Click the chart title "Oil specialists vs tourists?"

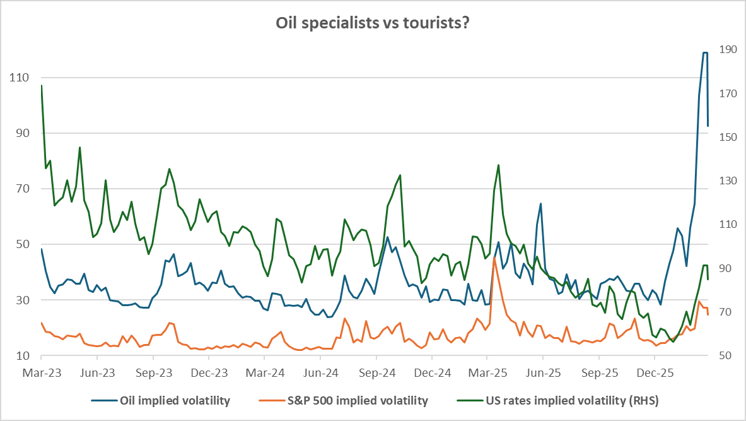373,21
